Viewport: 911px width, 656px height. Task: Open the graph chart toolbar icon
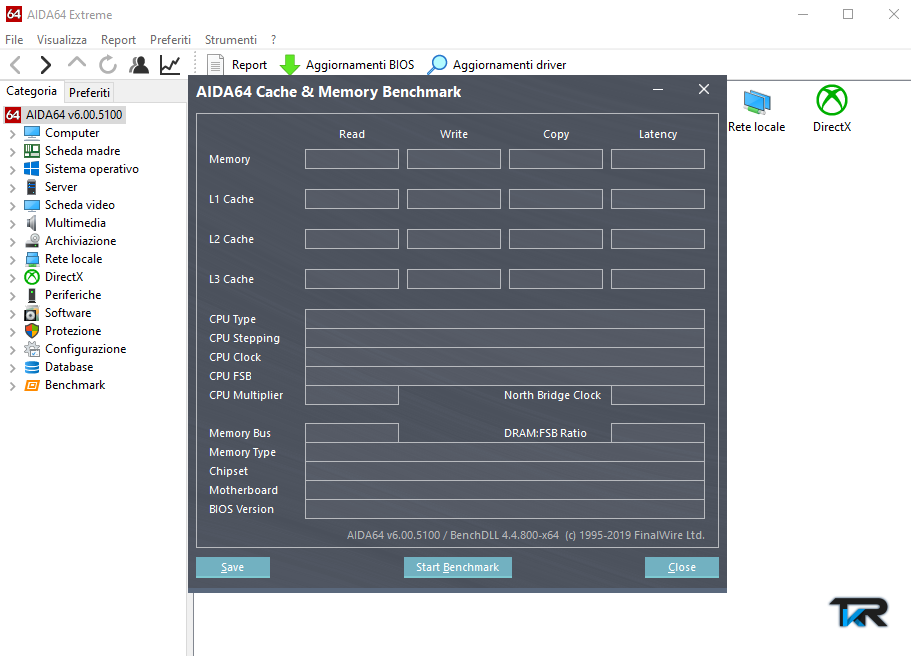tap(170, 64)
